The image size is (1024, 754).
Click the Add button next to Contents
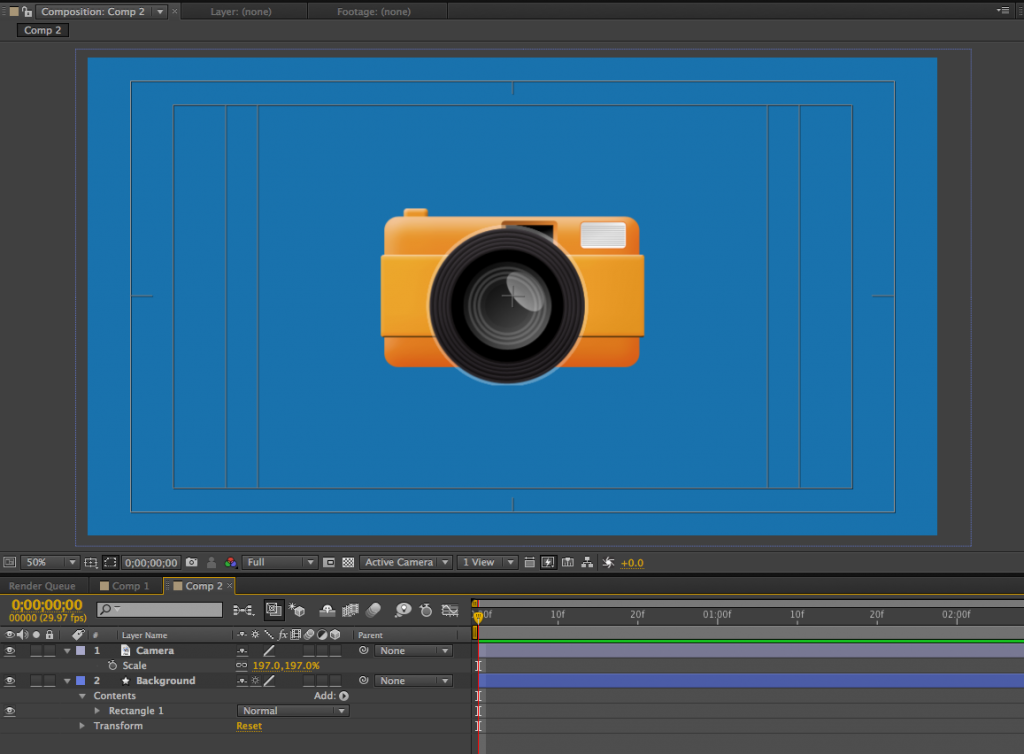(343, 695)
